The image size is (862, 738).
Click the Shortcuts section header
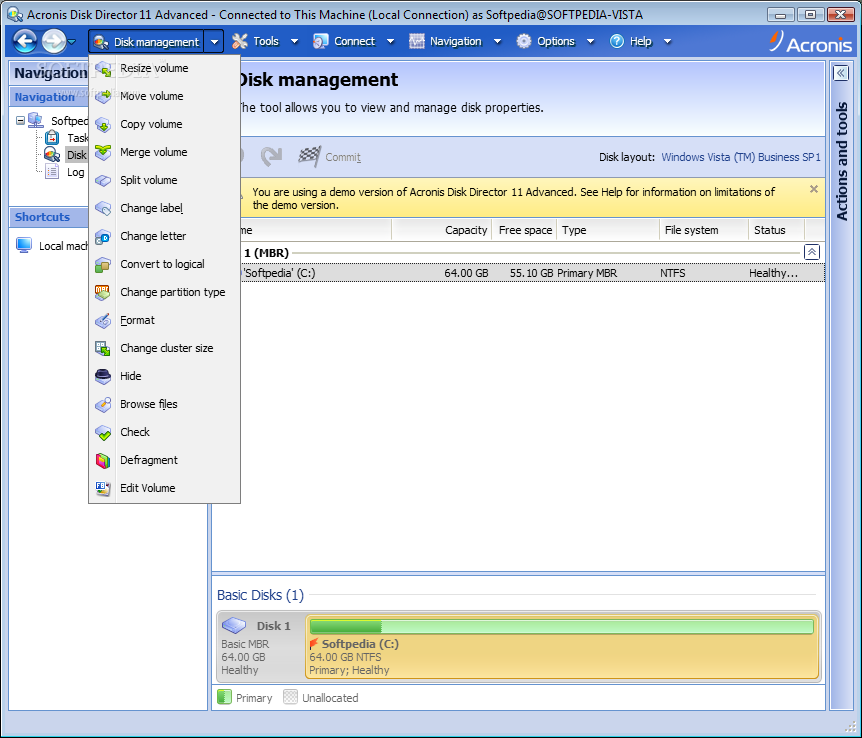coord(48,217)
